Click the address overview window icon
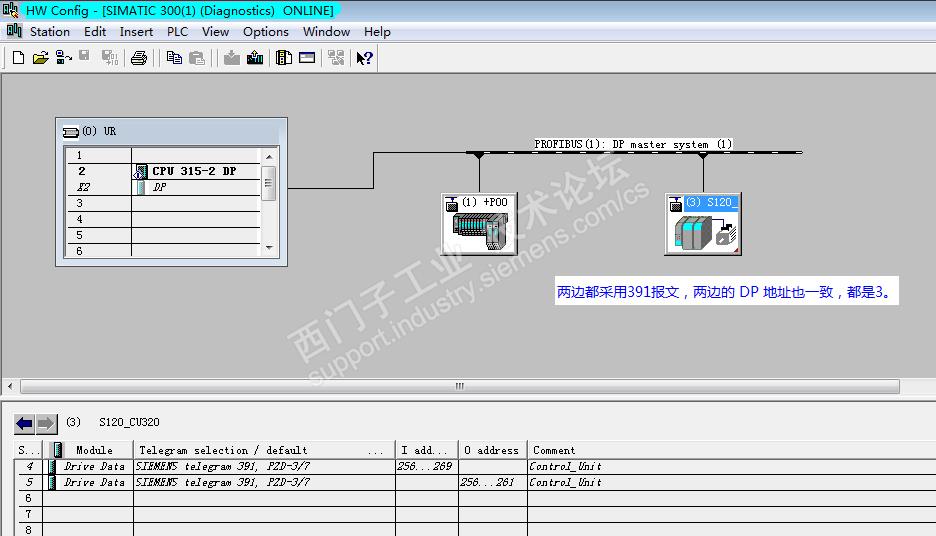The image size is (936, 536). pyautogui.click(x=307, y=58)
